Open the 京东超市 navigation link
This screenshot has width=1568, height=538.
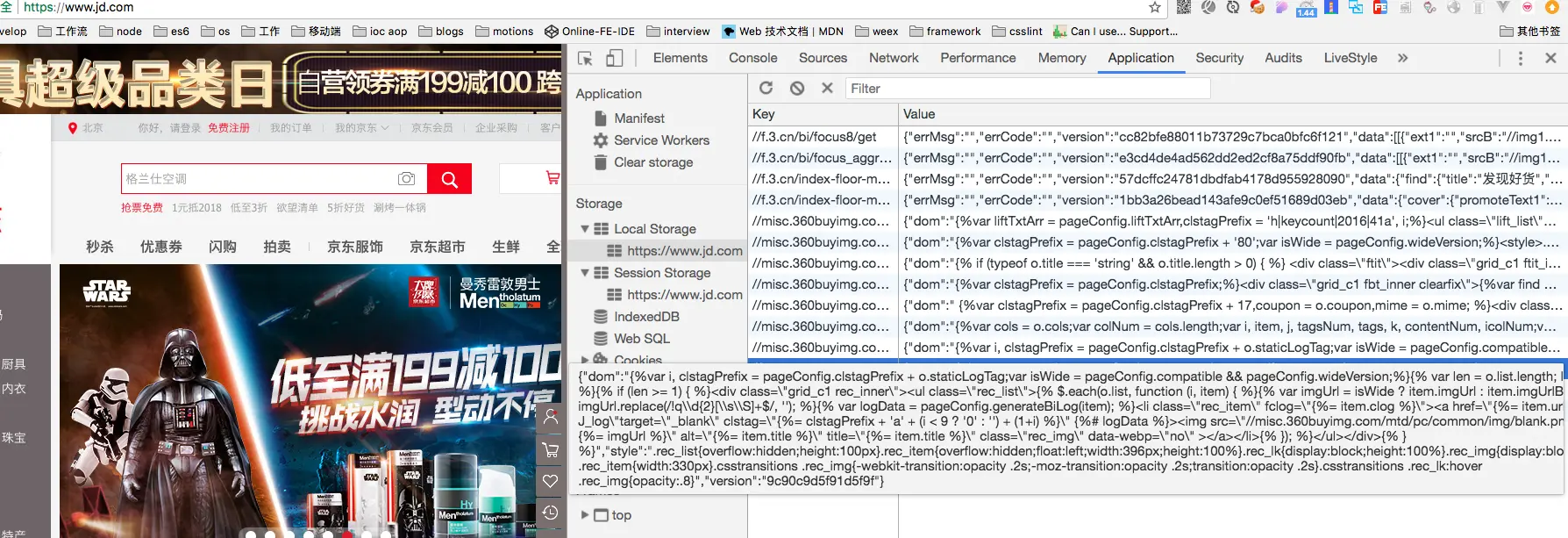[x=438, y=247]
